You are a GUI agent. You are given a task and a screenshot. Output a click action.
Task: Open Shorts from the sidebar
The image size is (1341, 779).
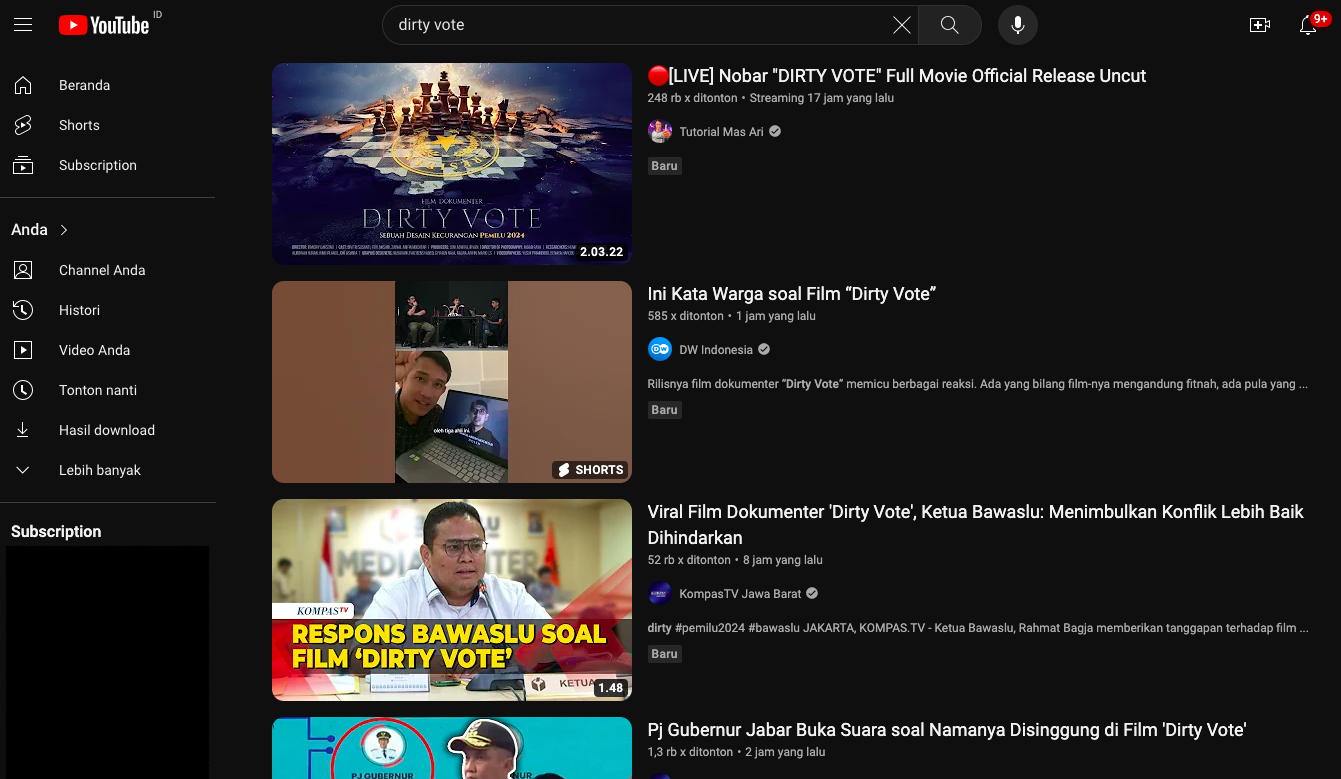79,125
